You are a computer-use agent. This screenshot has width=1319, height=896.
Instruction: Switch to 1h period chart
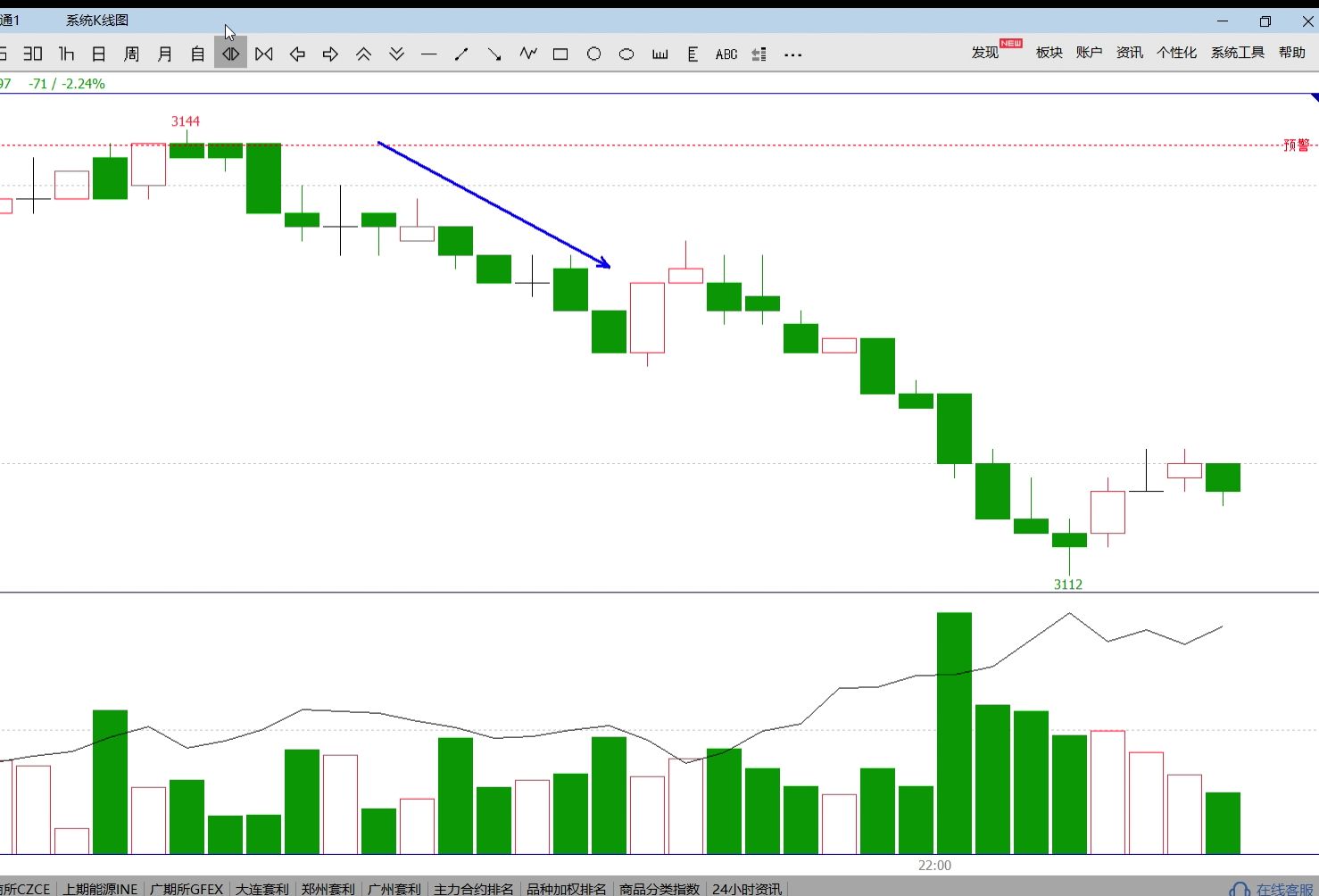(66, 54)
